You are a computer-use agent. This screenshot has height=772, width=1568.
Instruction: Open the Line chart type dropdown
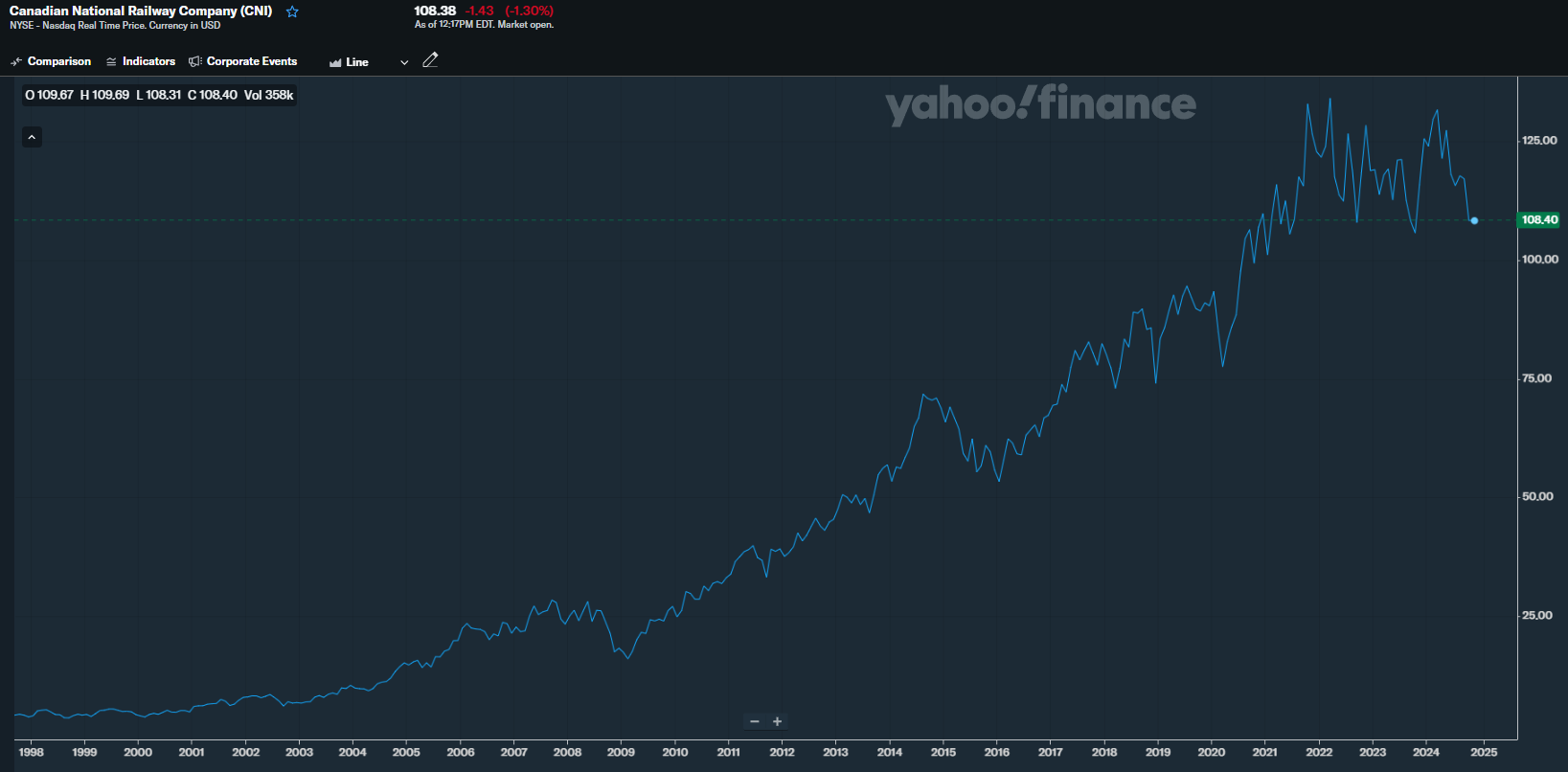pos(369,62)
